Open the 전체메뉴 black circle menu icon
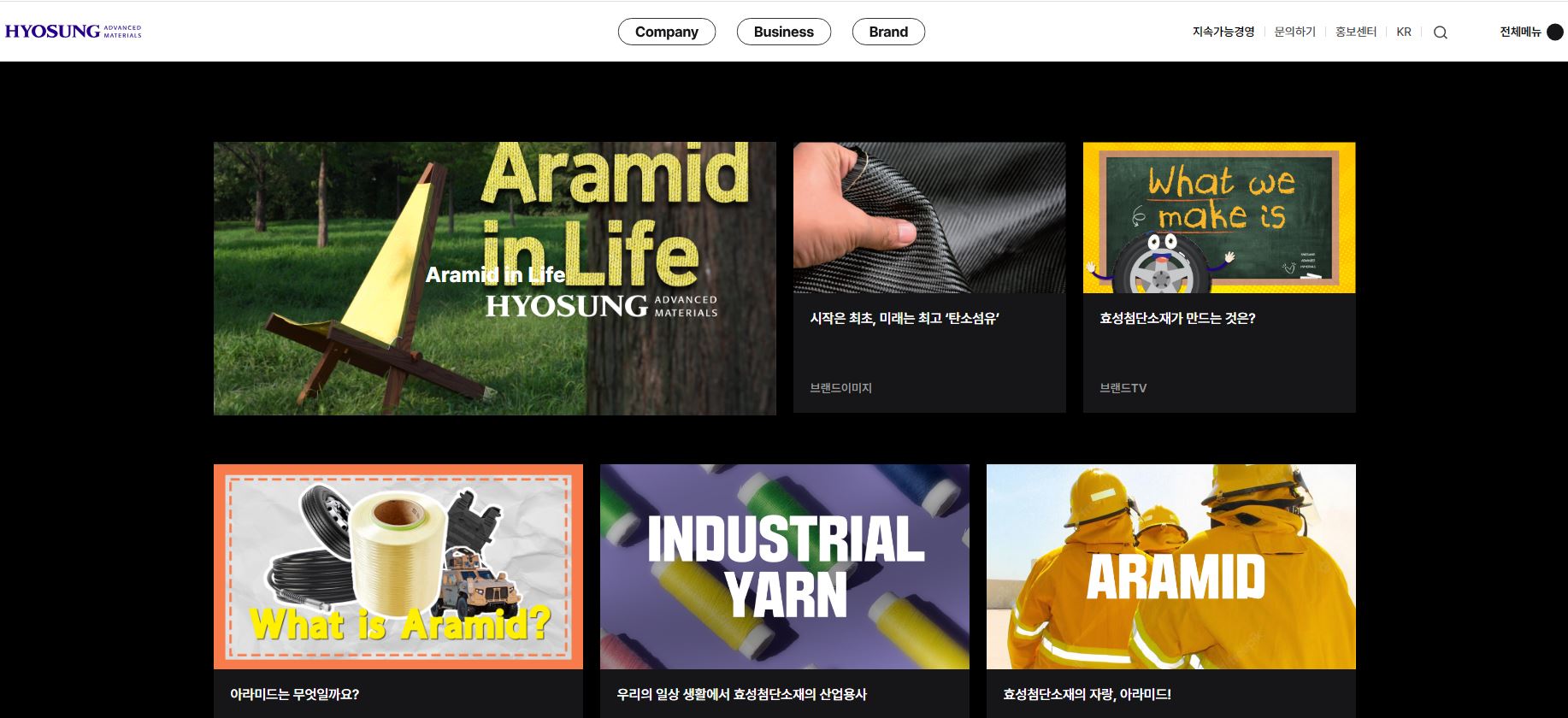Viewport: 1568px width, 718px height. coord(1555,32)
